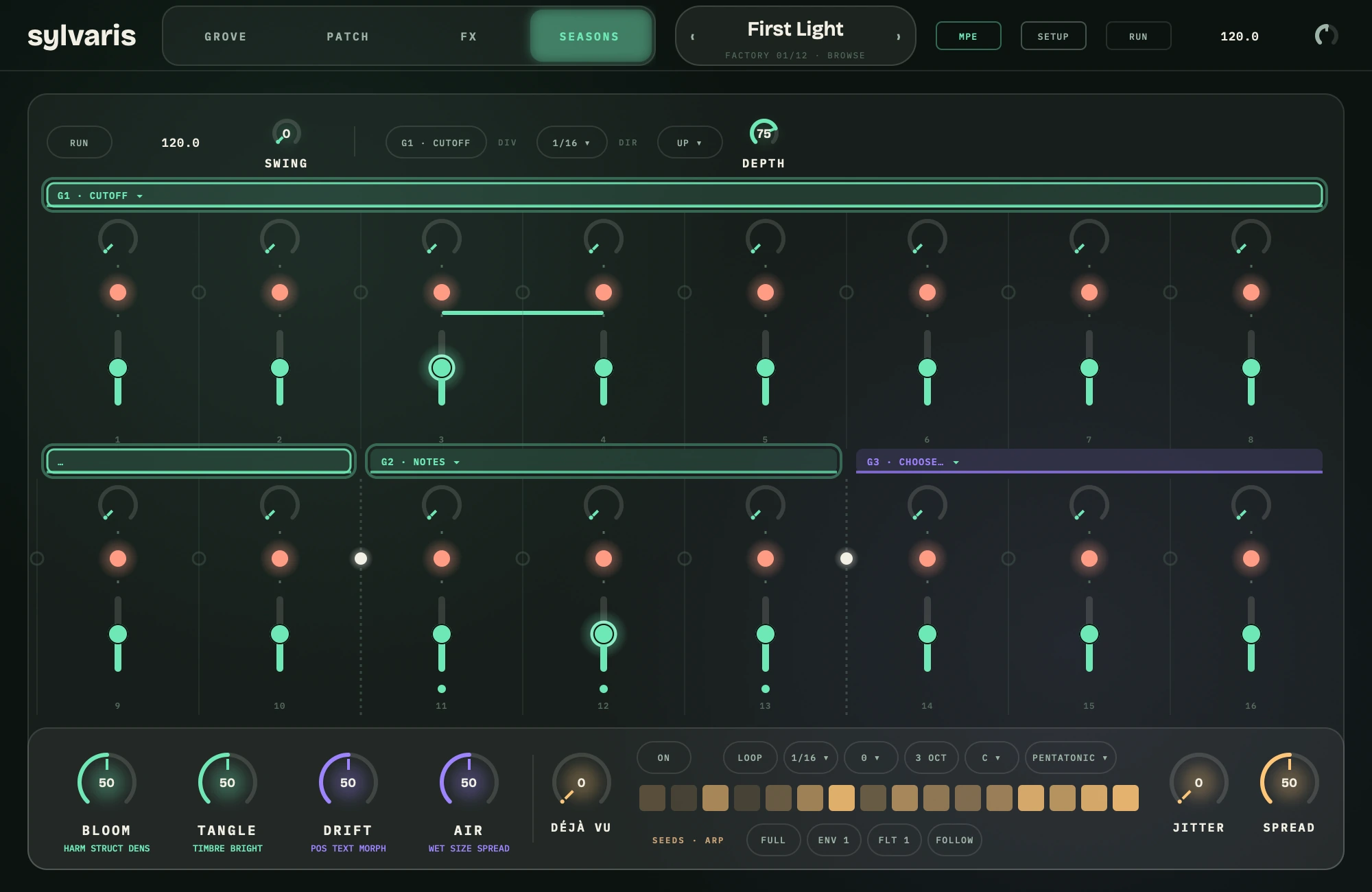Viewport: 1372px width, 892px height.
Task: Click the first seed cell swatch
Action: pyautogui.click(x=652, y=798)
